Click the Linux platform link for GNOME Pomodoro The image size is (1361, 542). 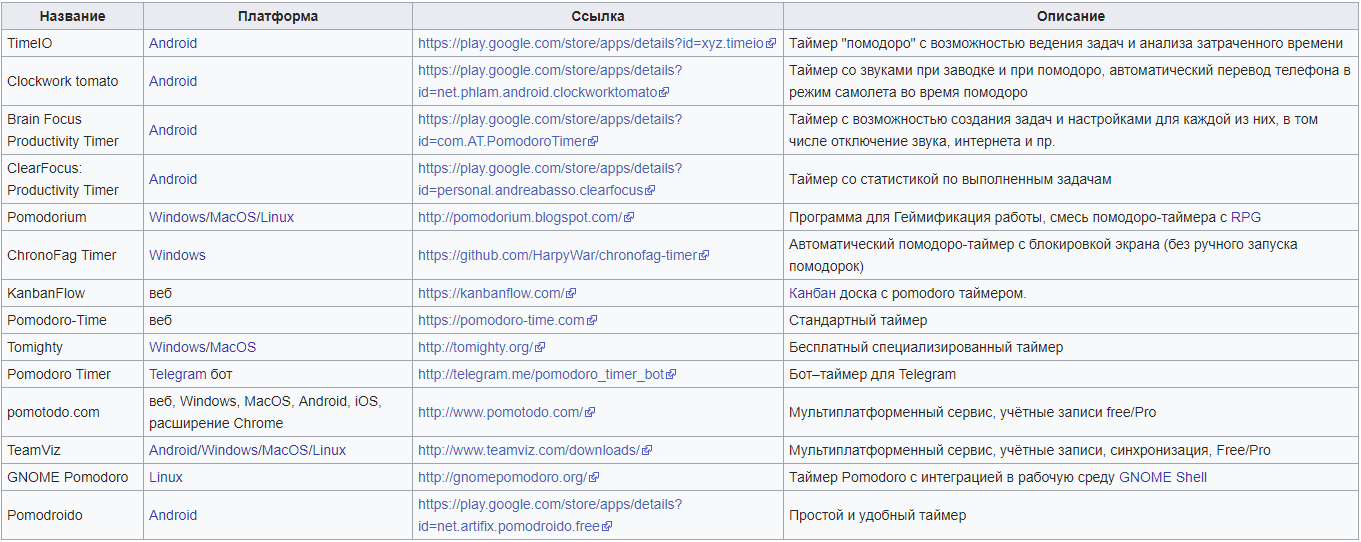(166, 478)
